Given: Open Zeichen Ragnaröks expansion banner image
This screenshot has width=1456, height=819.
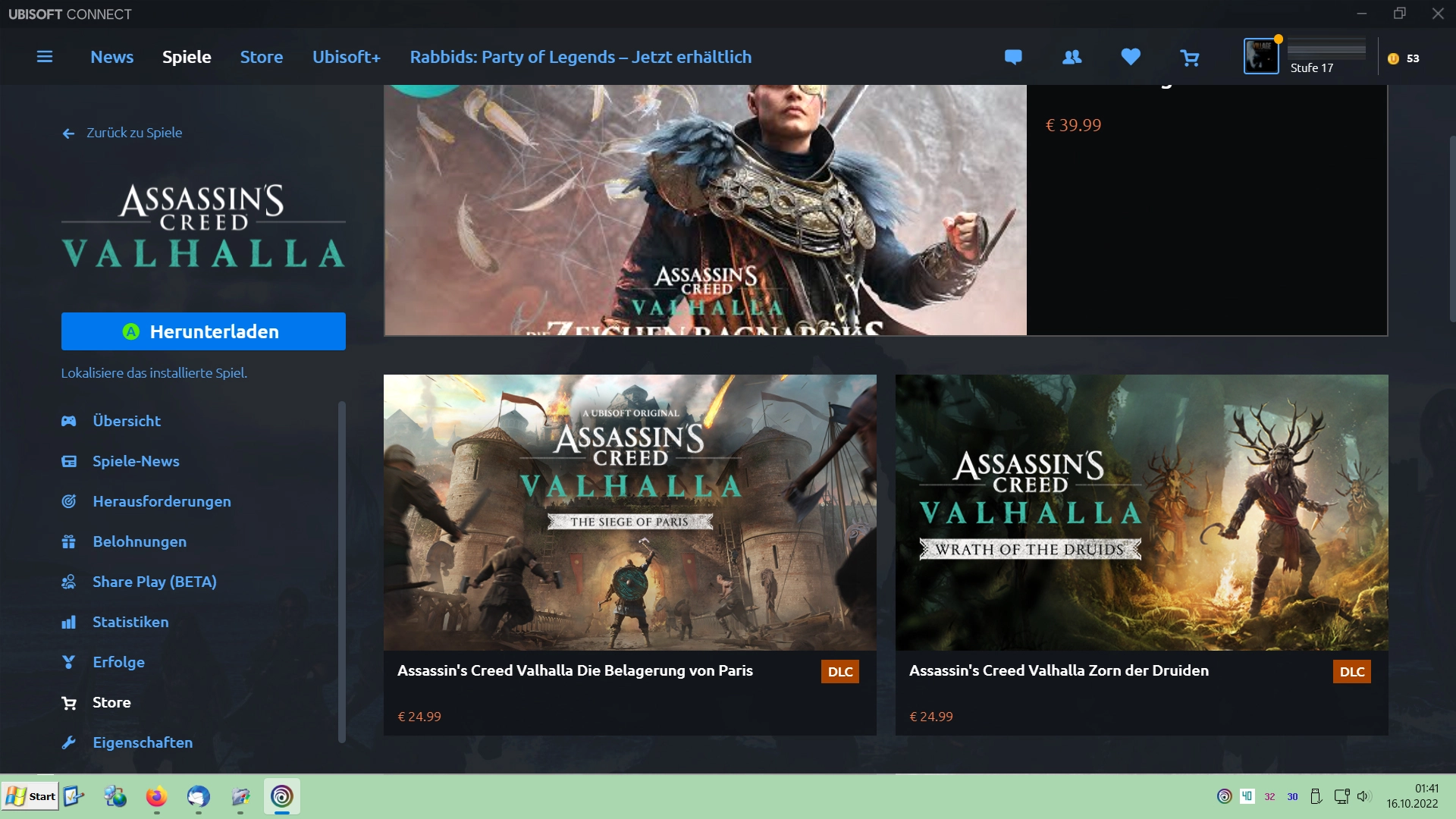Looking at the screenshot, I should click(705, 210).
